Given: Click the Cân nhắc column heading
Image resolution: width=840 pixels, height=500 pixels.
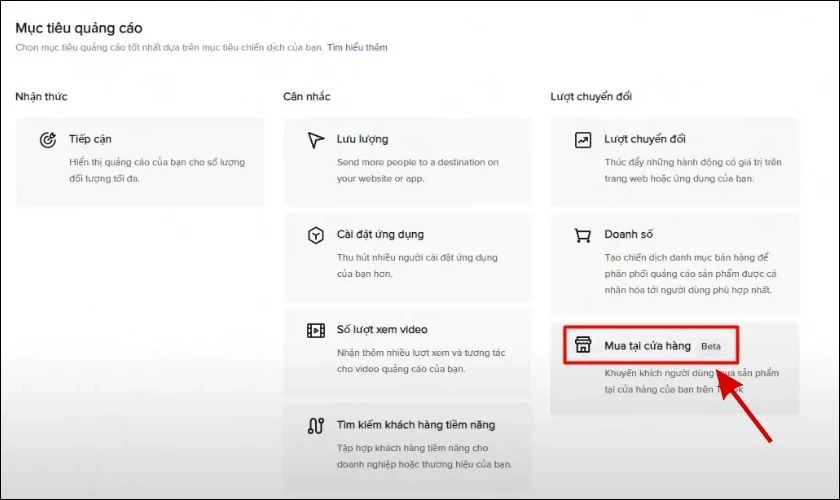Looking at the screenshot, I should tap(306, 96).
